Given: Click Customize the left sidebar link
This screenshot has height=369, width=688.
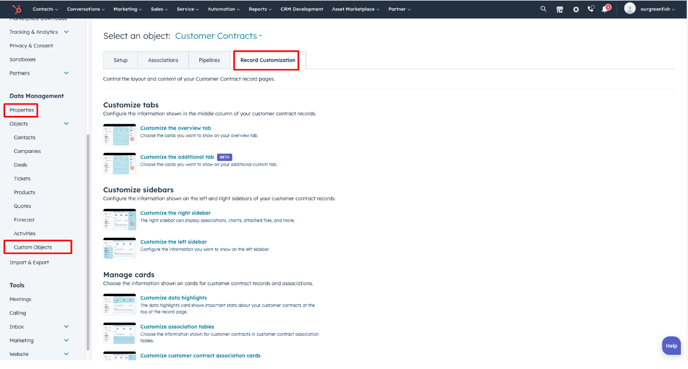Looking at the screenshot, I should click(x=173, y=242).
